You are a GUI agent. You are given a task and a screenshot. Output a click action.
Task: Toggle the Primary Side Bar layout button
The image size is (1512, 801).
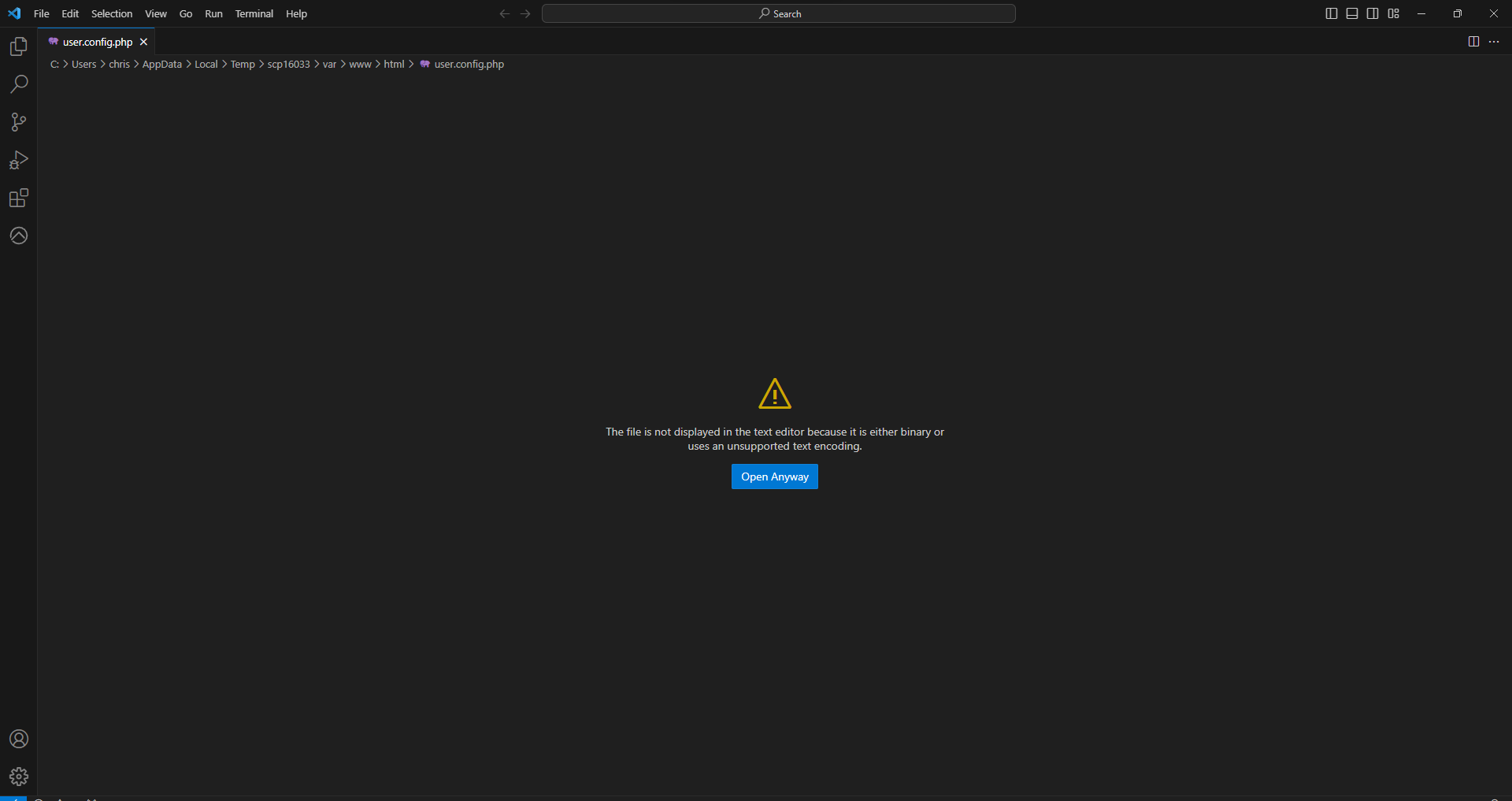pos(1332,13)
